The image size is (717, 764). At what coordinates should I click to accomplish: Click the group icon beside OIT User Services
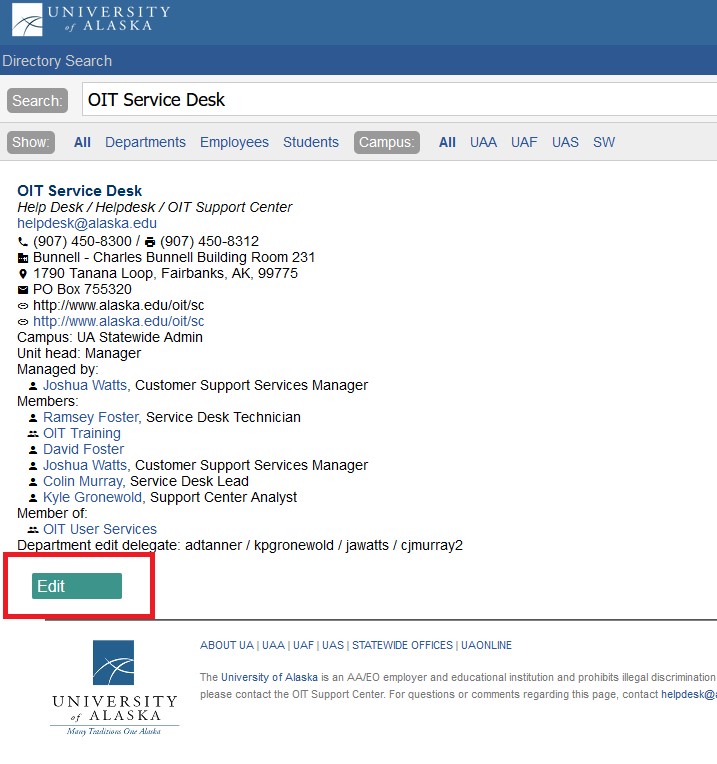33,530
